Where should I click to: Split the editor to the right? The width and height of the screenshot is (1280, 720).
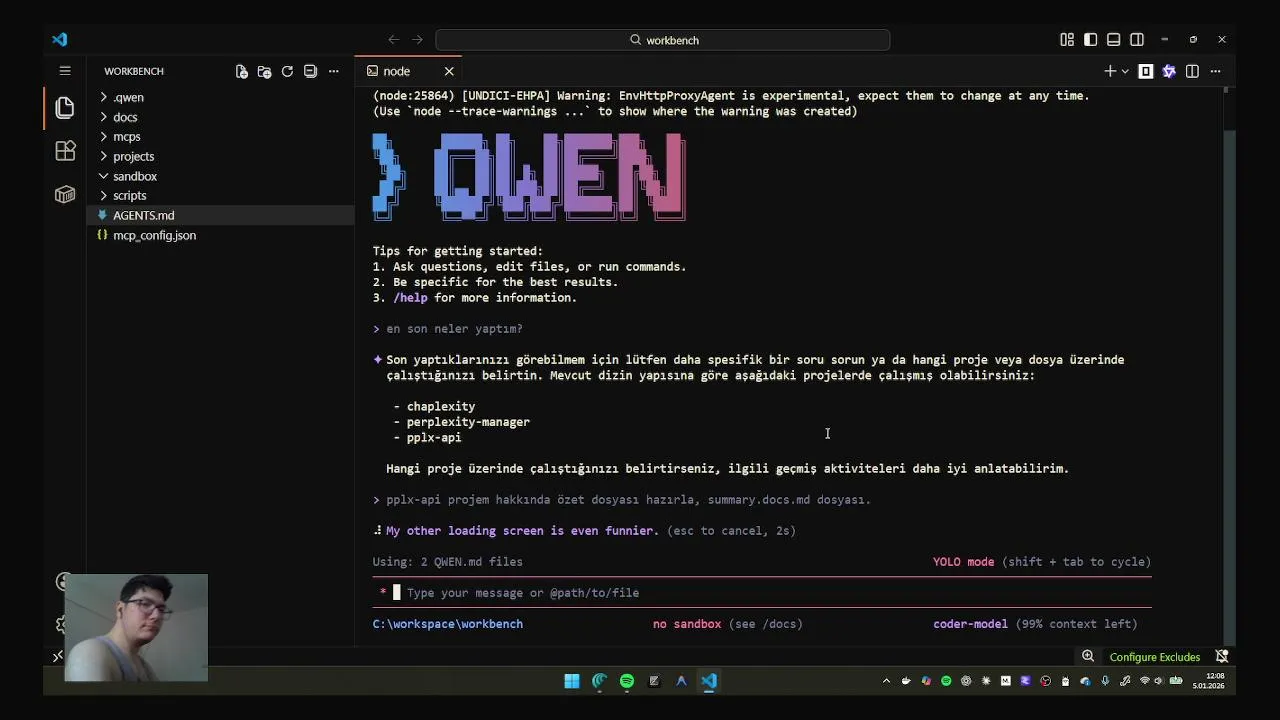coord(1192,71)
